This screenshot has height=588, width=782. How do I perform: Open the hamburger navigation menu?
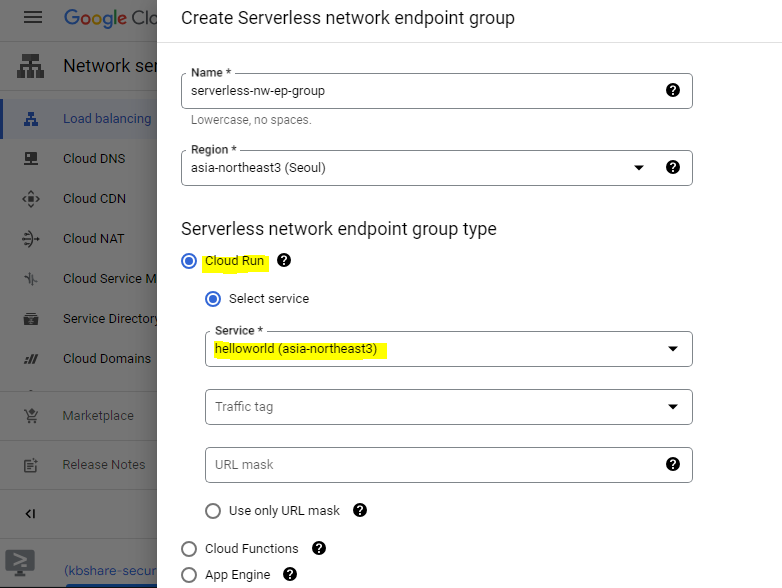pyautogui.click(x=33, y=18)
